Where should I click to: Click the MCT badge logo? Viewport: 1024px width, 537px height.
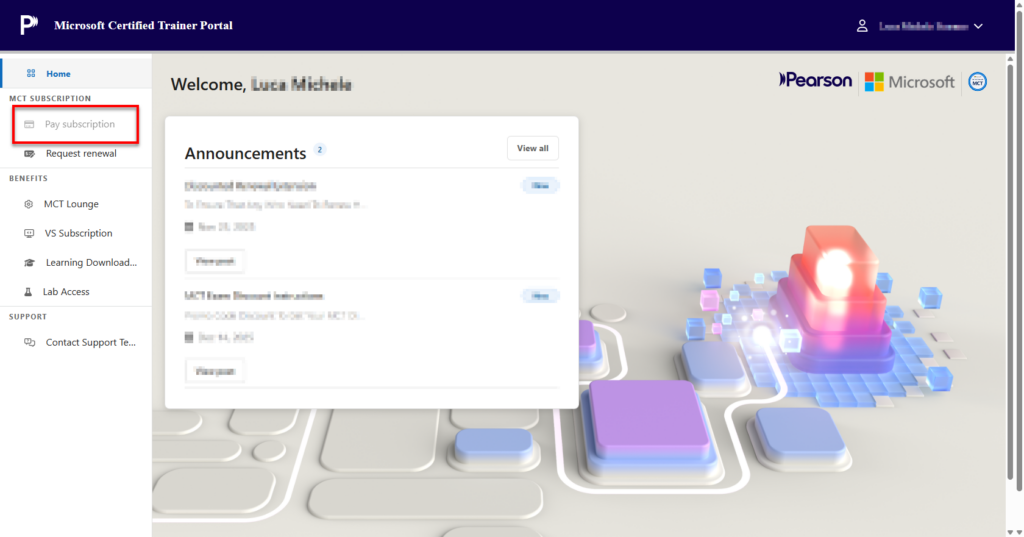tap(978, 82)
